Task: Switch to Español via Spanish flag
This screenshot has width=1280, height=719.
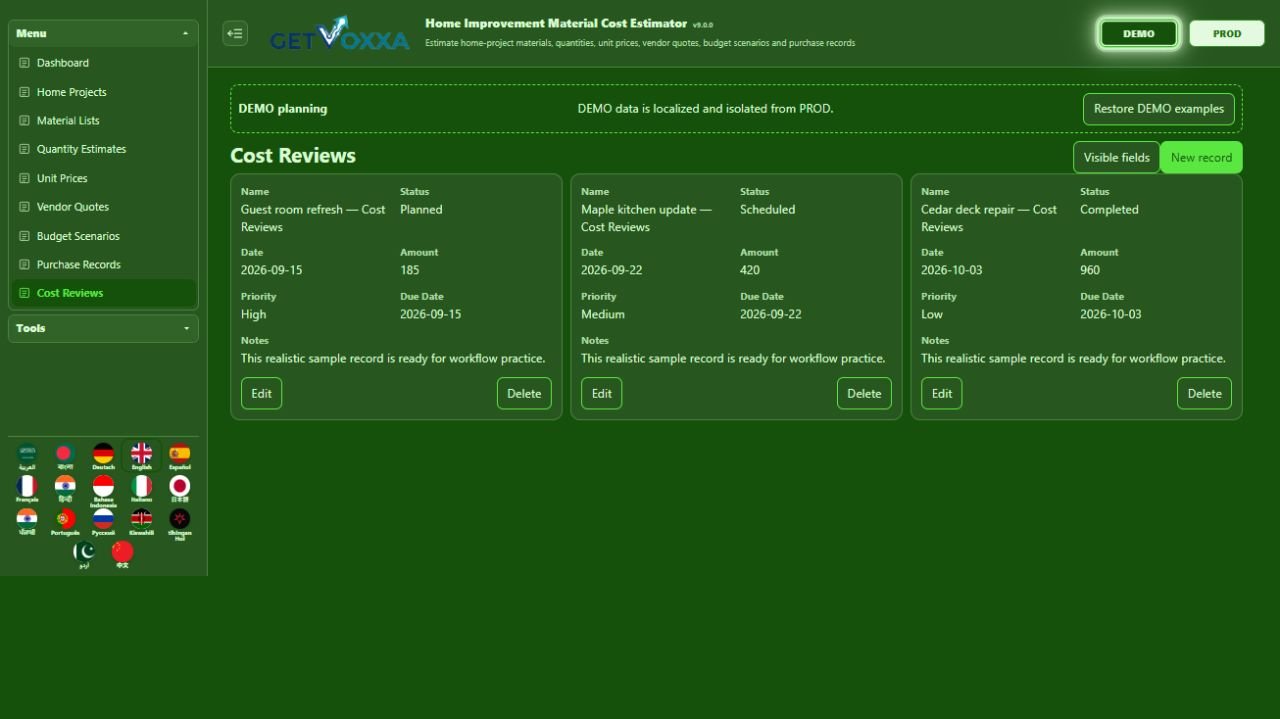Action: (x=180, y=455)
